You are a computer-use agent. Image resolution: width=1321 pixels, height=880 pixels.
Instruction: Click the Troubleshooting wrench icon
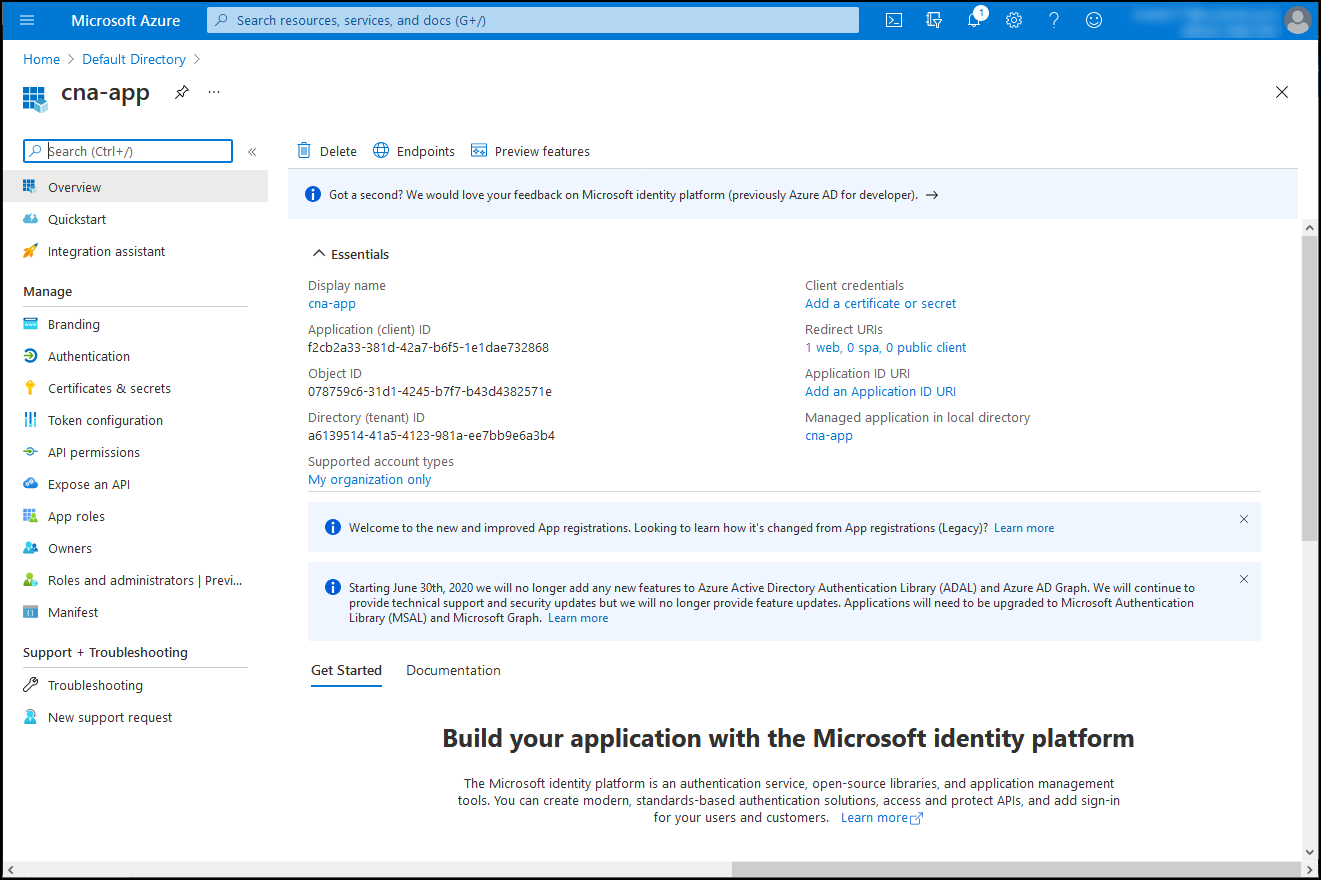(x=30, y=685)
